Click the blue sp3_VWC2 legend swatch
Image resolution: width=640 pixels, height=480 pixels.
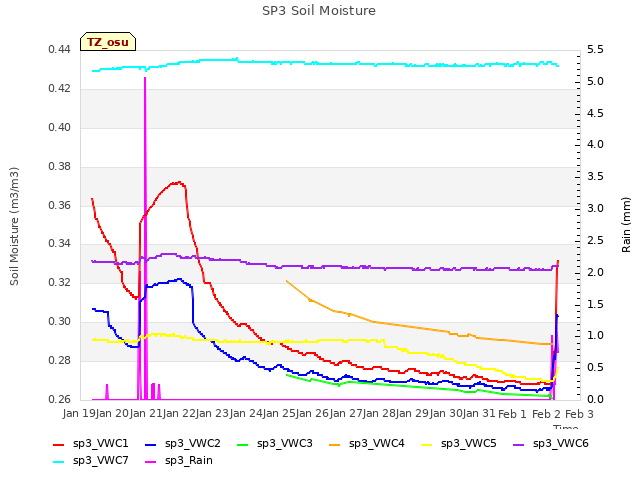click(151, 444)
